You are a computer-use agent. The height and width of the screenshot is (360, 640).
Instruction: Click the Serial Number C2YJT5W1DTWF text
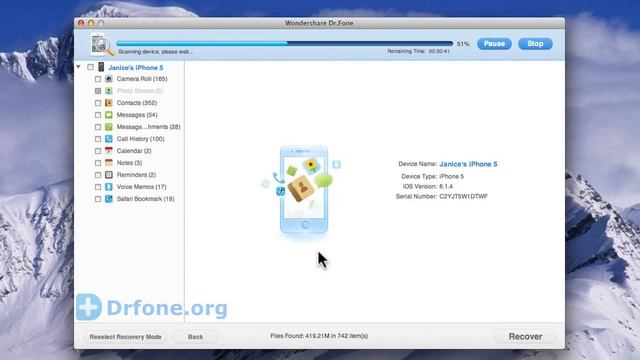tap(463, 196)
